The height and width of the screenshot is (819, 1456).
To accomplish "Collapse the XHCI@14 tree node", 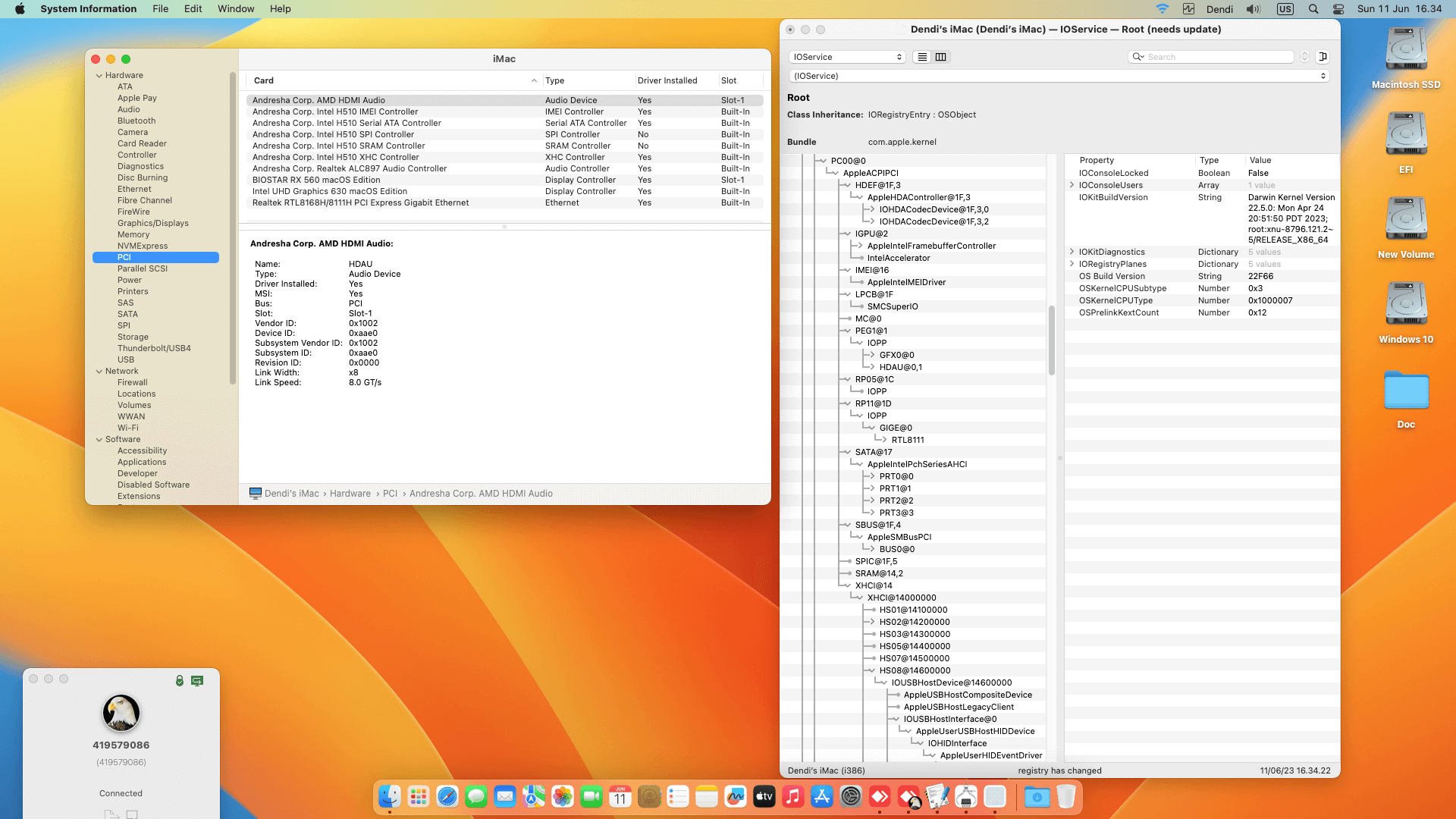I will 847,585.
